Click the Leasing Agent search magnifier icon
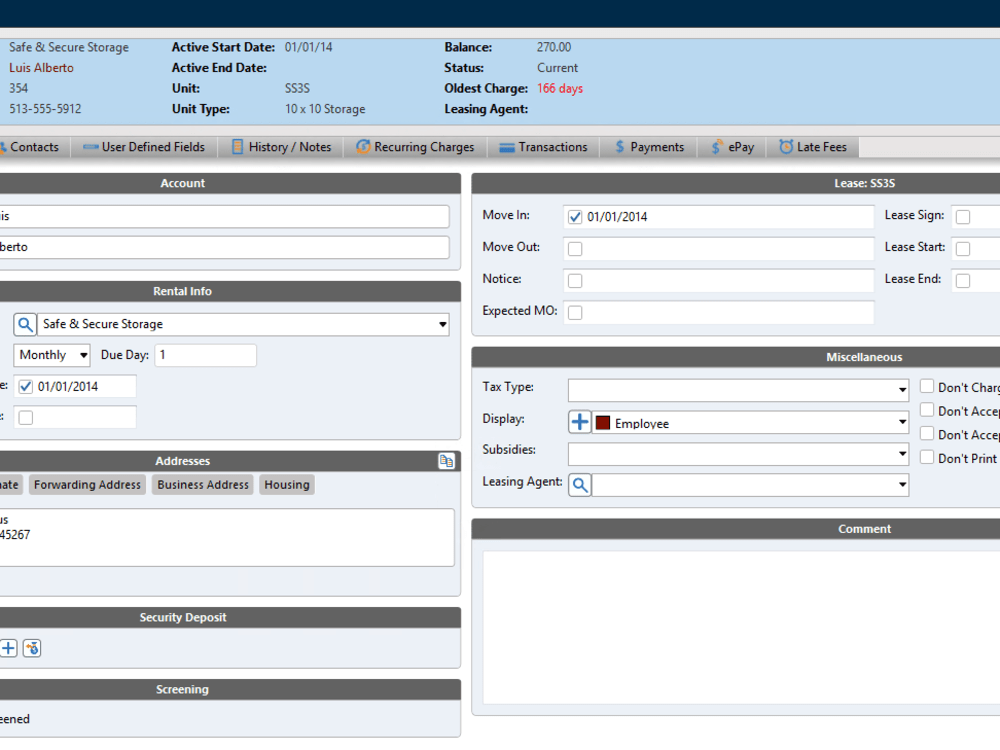The height and width of the screenshot is (750, 1000). (x=580, y=485)
